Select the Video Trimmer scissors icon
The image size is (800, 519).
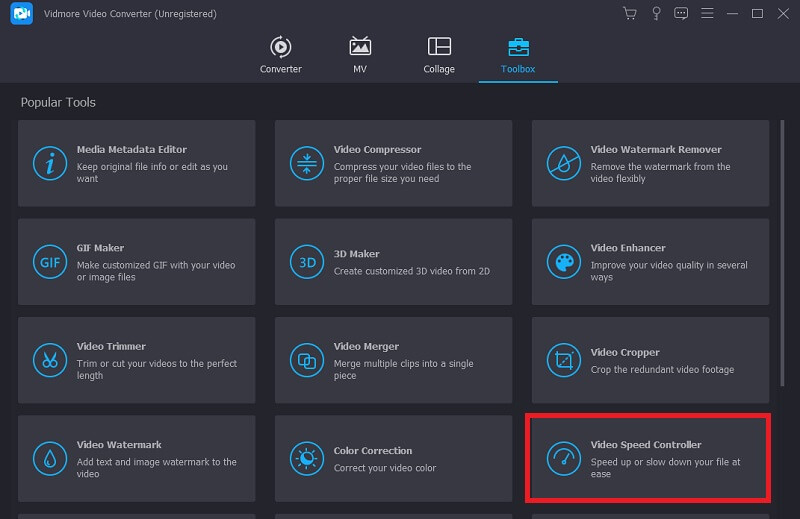48,360
